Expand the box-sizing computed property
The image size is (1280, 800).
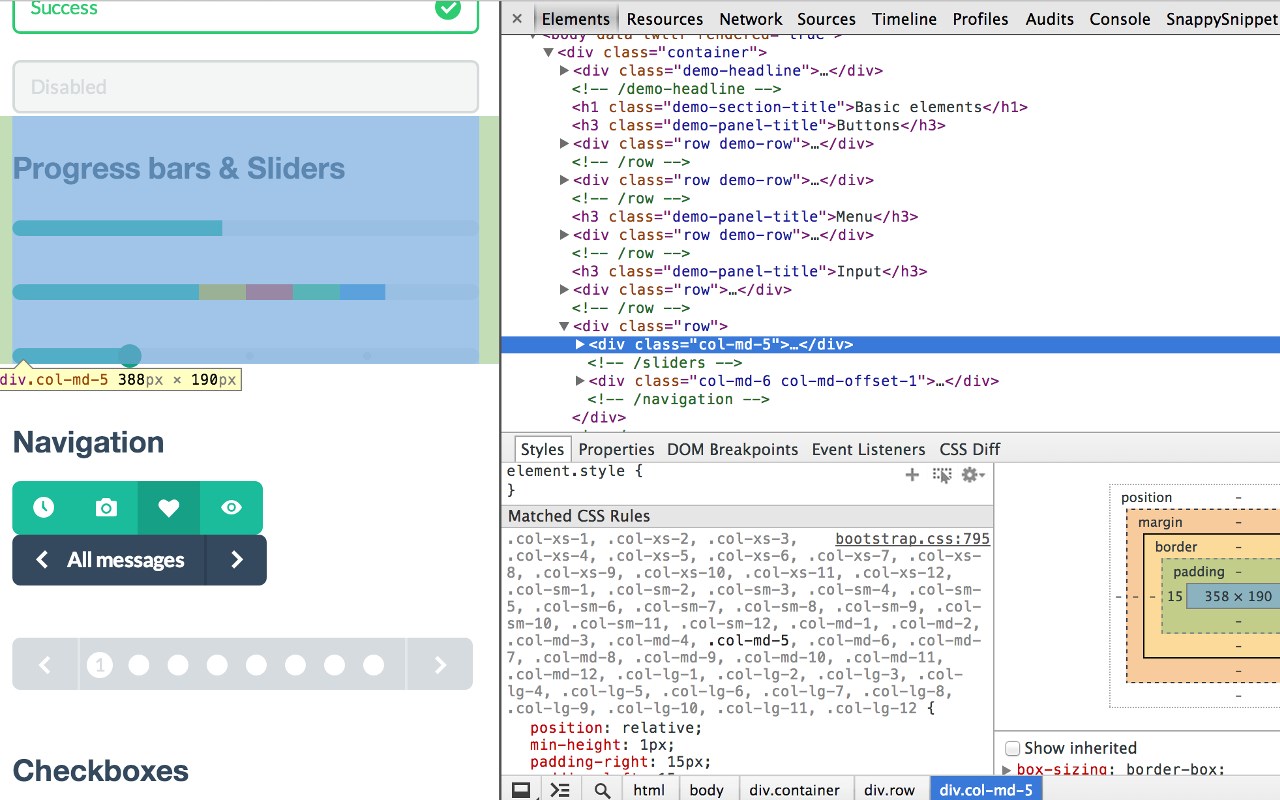pos(1007,769)
